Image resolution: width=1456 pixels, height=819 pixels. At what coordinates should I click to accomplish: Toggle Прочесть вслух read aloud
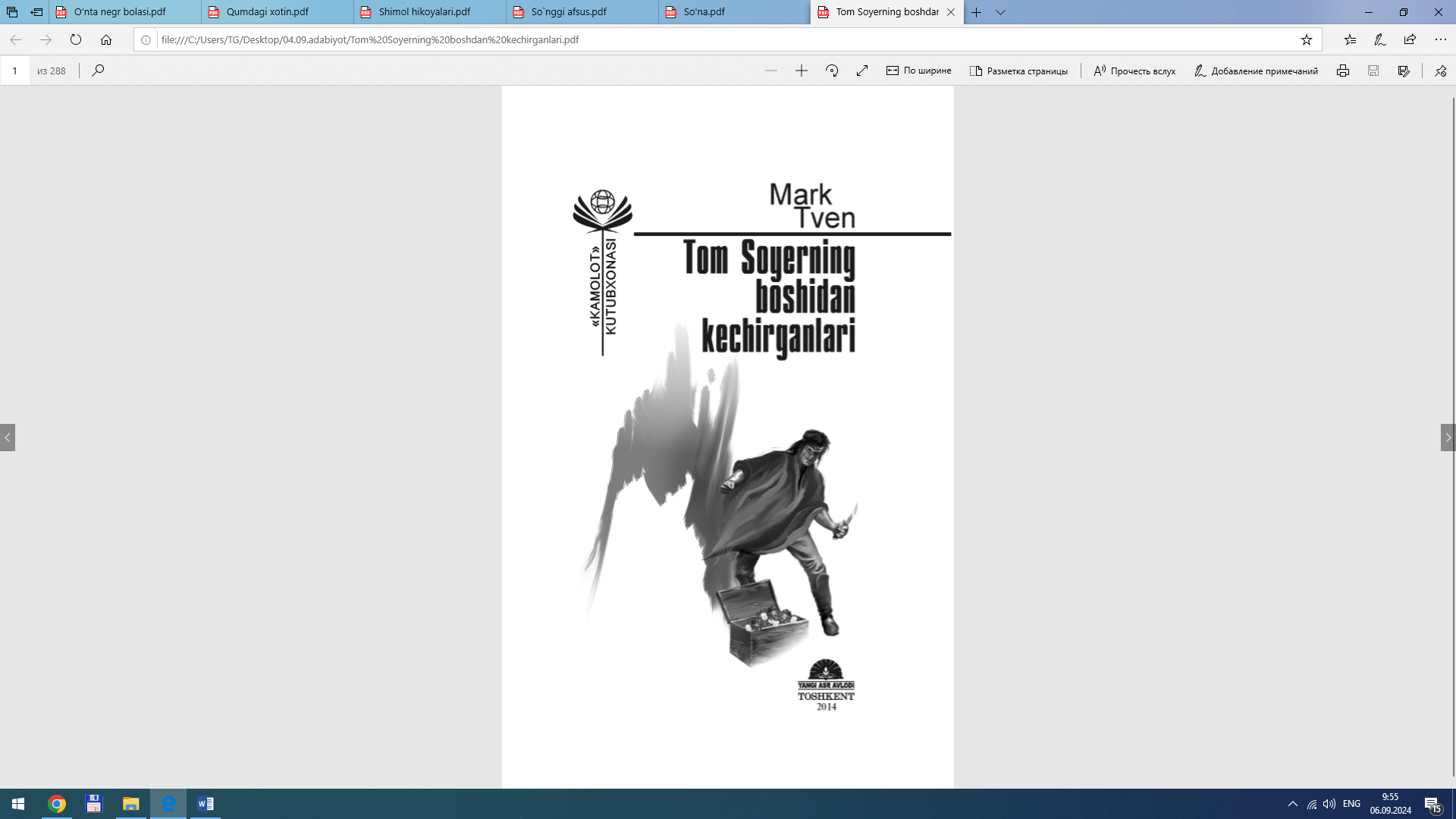coord(1134,71)
